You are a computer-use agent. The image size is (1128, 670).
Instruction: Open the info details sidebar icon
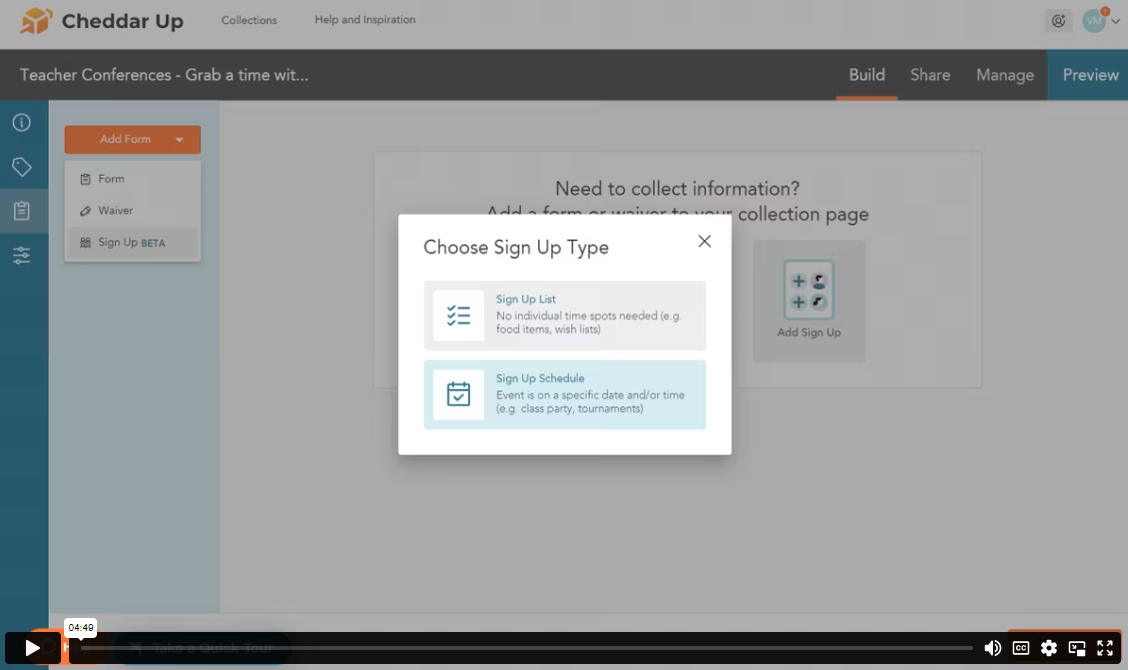click(22, 122)
